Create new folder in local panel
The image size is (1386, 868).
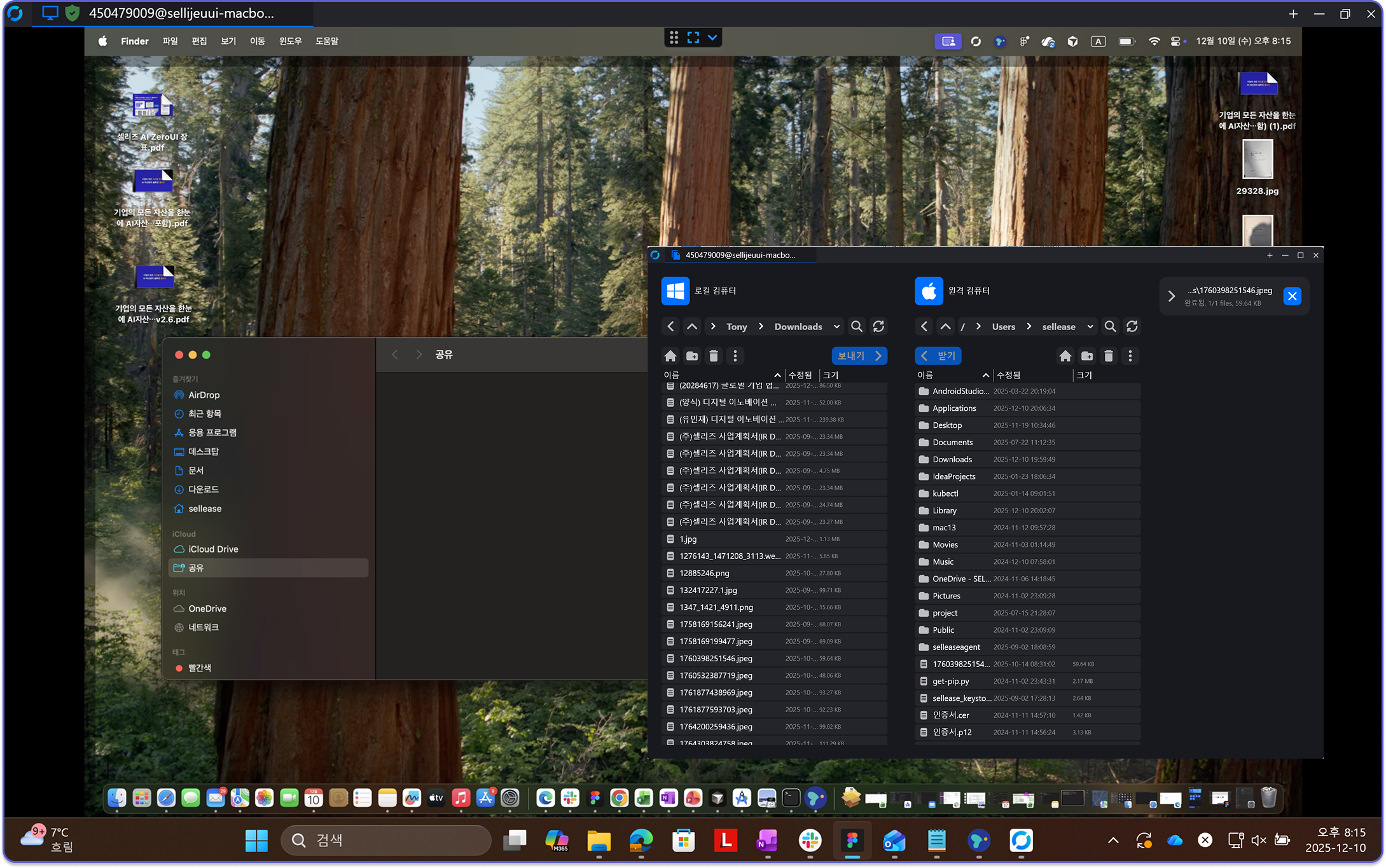692,356
